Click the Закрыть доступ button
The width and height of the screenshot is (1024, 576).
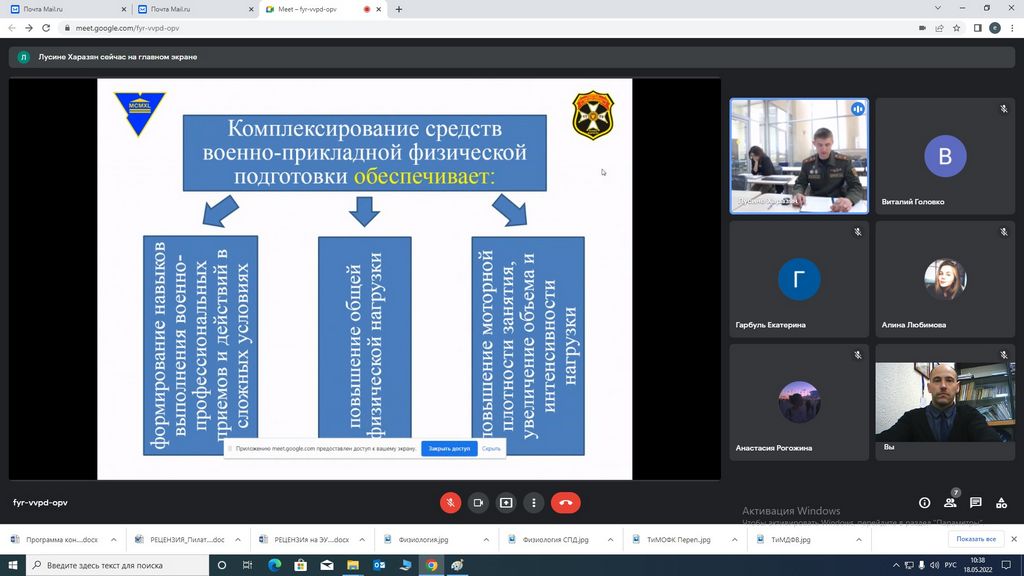coord(449,449)
